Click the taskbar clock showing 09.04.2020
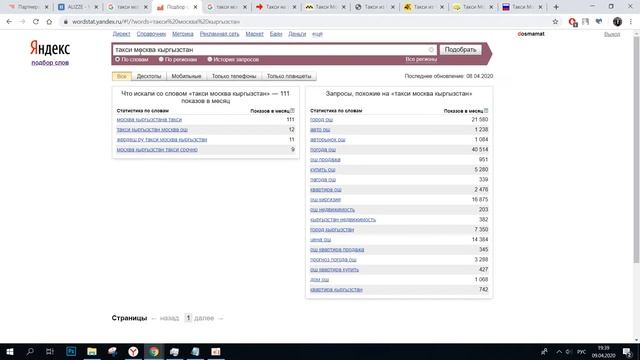640x360 pixels. tap(603, 352)
